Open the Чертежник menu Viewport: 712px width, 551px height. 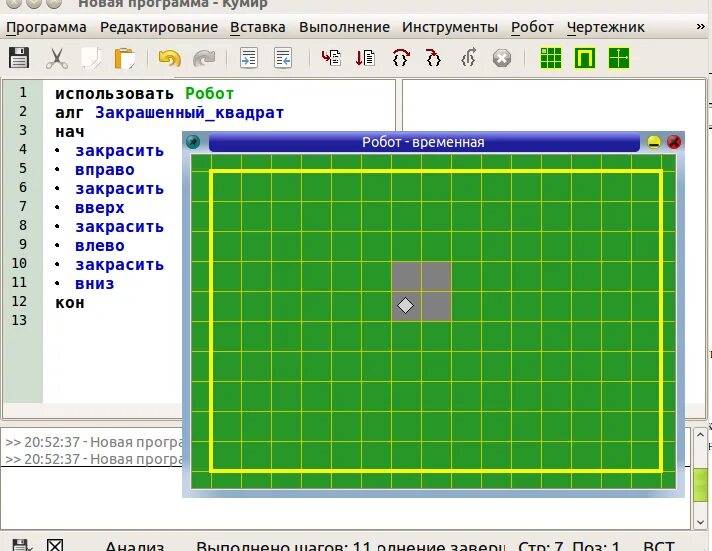point(606,27)
